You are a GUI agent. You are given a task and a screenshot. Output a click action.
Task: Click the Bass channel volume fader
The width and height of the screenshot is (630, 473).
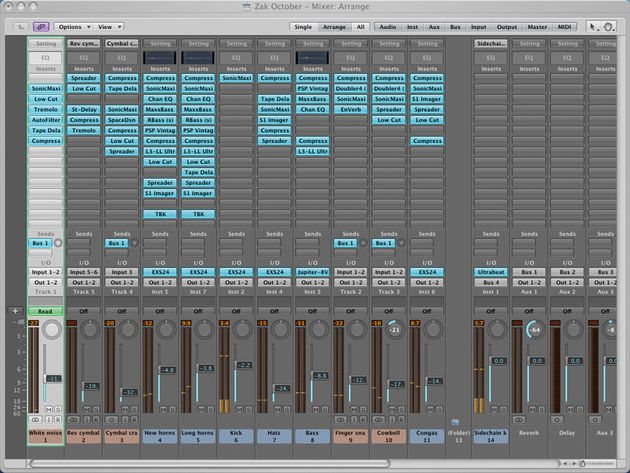coord(319,376)
